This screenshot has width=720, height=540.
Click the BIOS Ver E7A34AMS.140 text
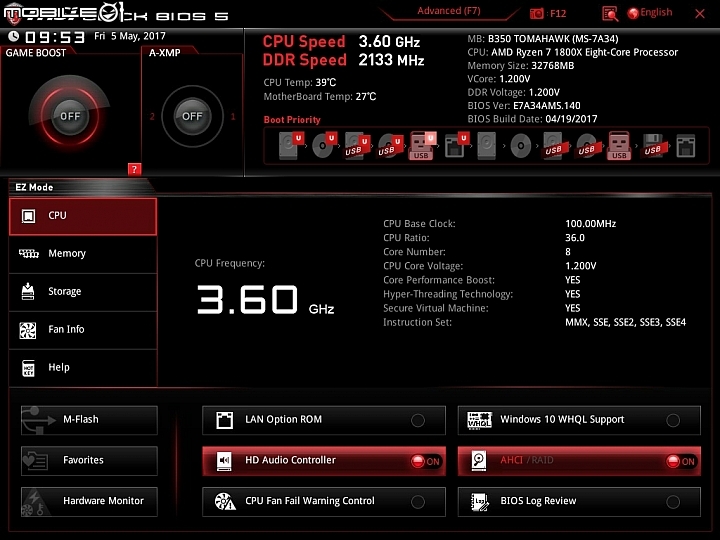click(524, 106)
